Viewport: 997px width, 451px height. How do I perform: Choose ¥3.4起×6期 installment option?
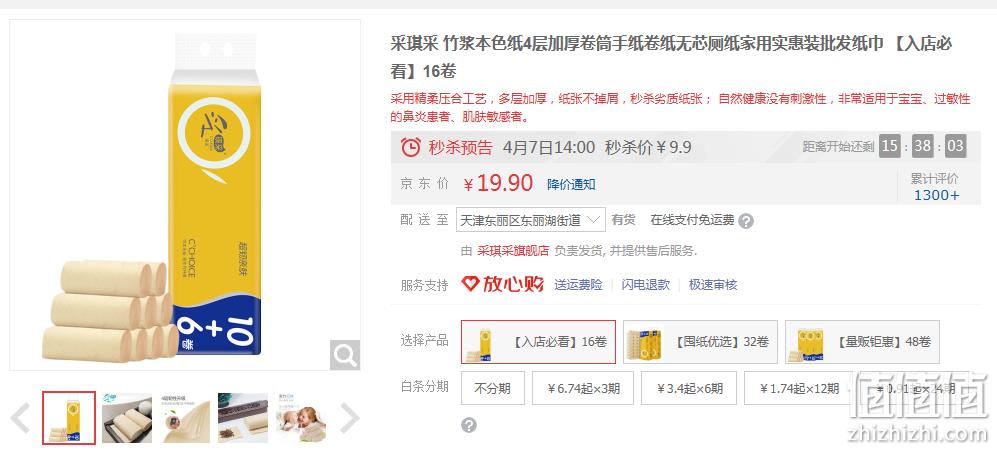click(689, 388)
